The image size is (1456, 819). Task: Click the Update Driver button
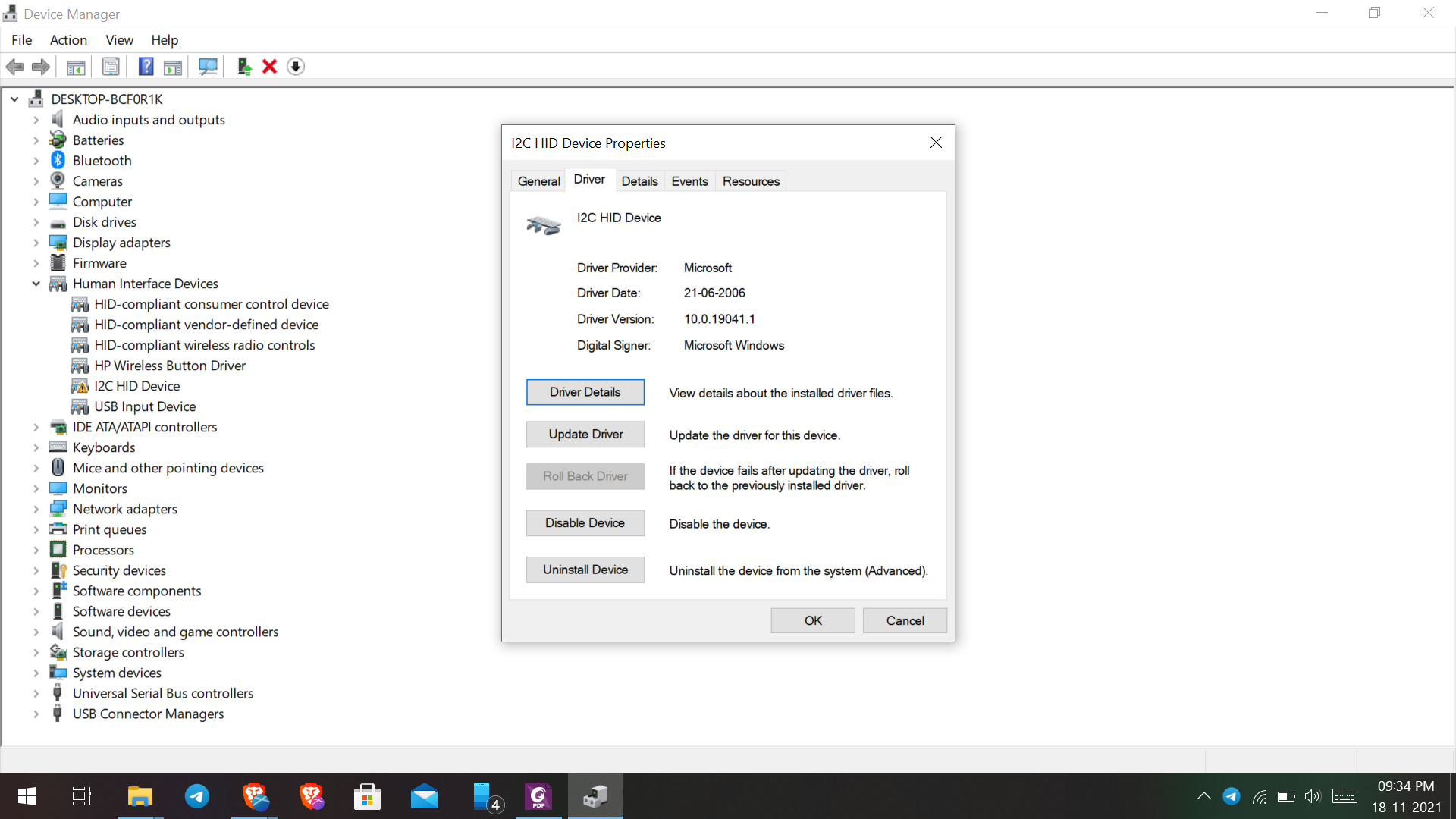pyautogui.click(x=585, y=435)
